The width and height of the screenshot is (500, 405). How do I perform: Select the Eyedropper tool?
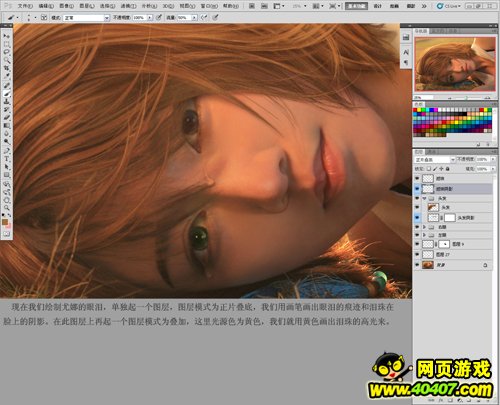[6, 76]
